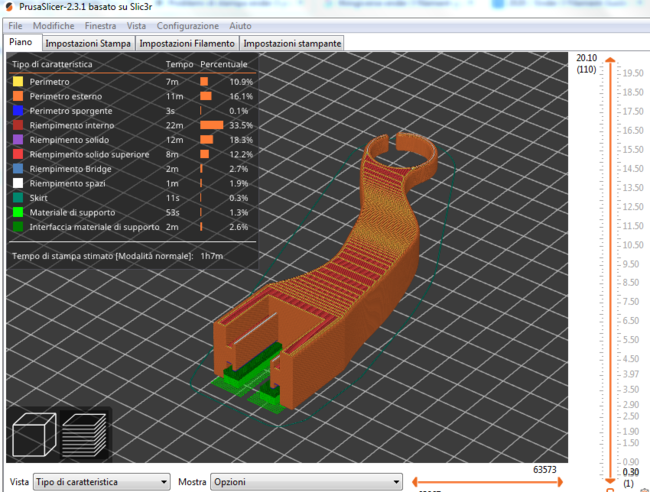Click the Perimetro esterno orange swatch
The width and height of the screenshot is (650, 492).
[17, 96]
